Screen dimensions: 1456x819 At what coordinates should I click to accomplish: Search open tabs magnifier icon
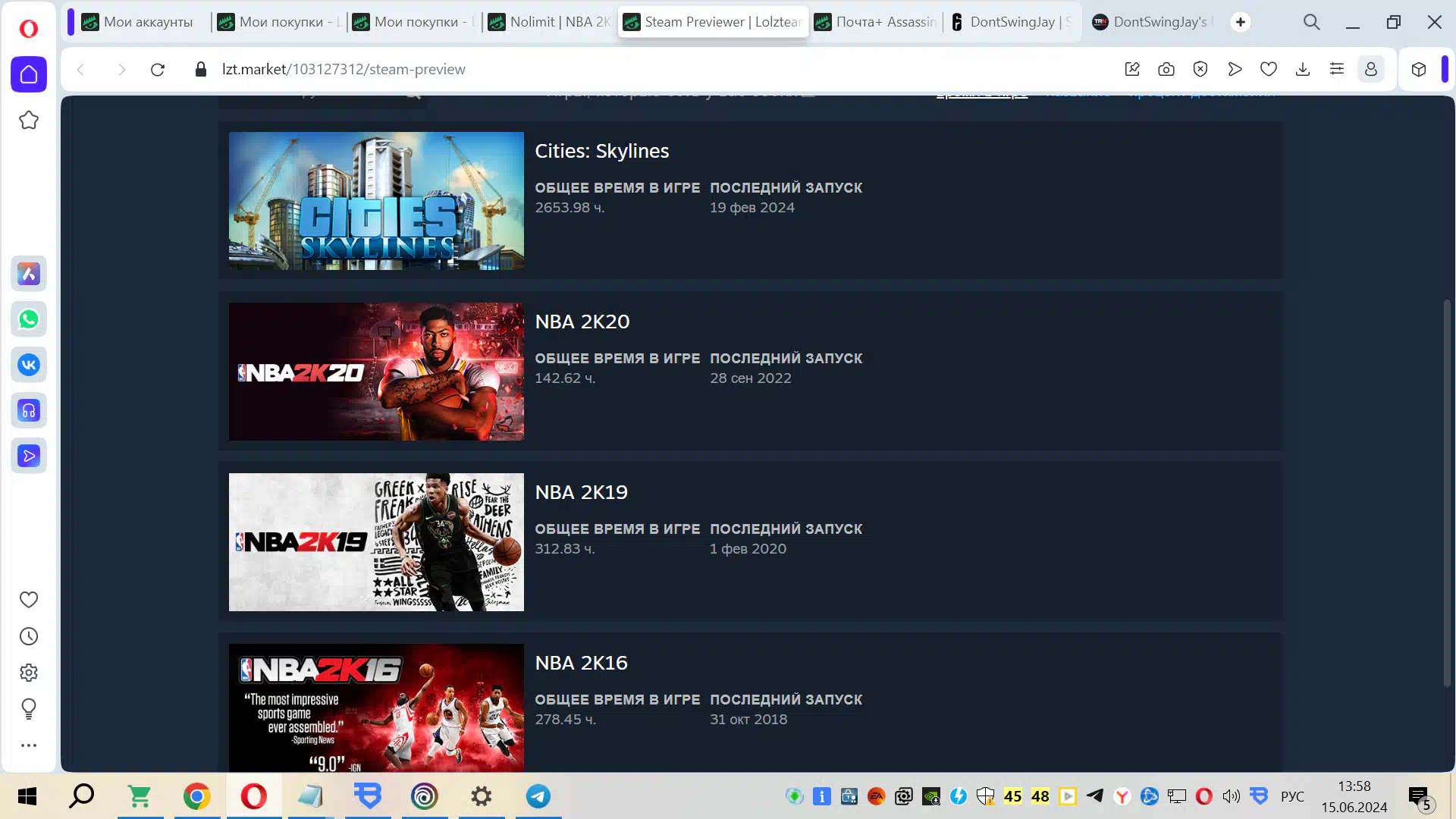coord(1312,23)
